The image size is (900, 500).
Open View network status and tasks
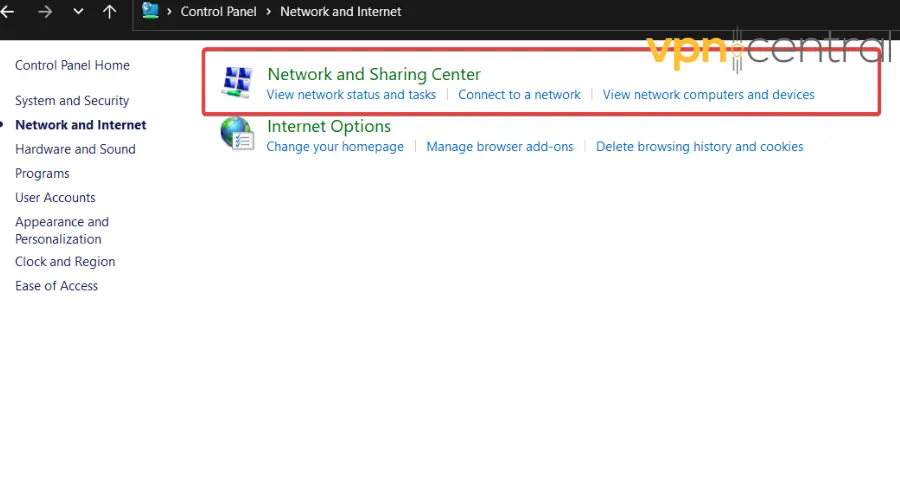point(351,95)
